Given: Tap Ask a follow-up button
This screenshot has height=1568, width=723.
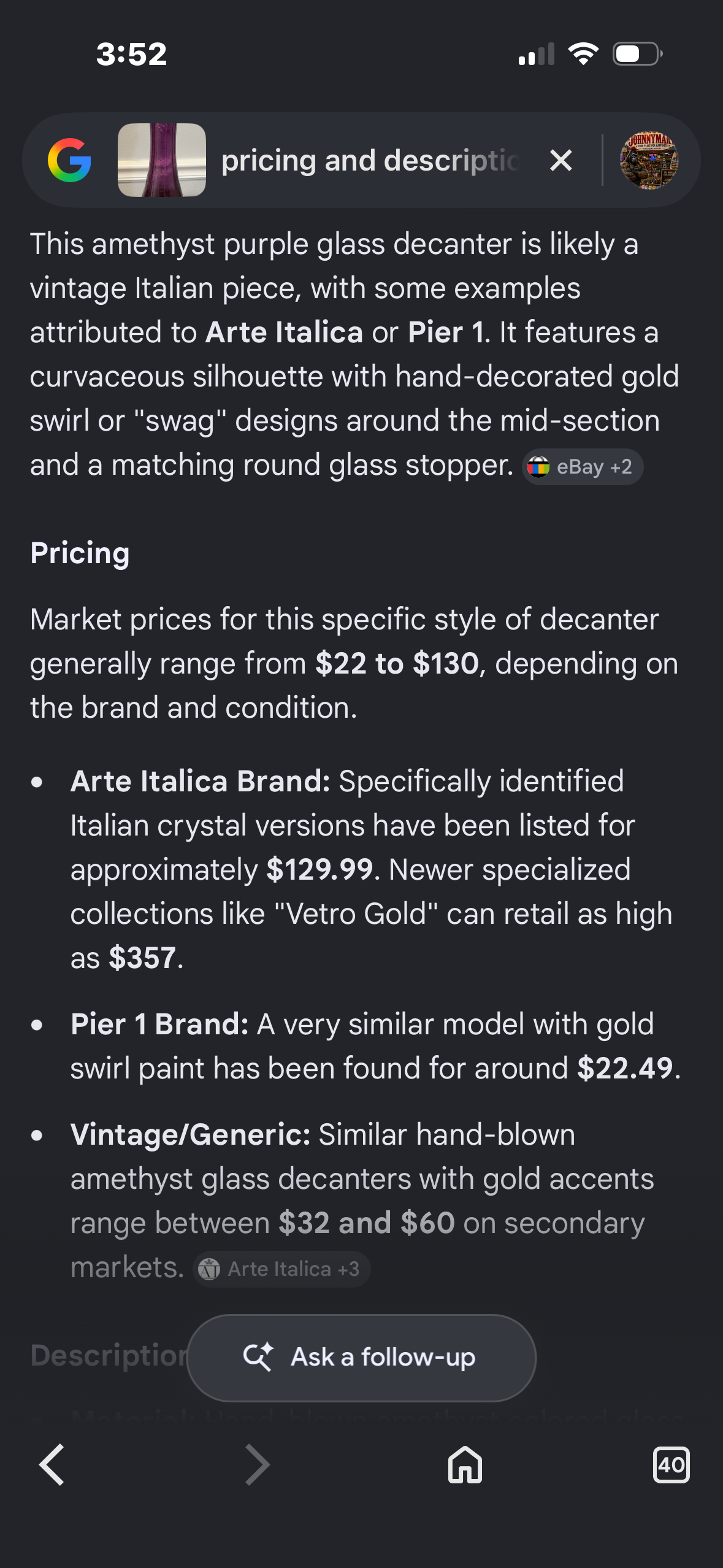Looking at the screenshot, I should pyautogui.click(x=361, y=1357).
